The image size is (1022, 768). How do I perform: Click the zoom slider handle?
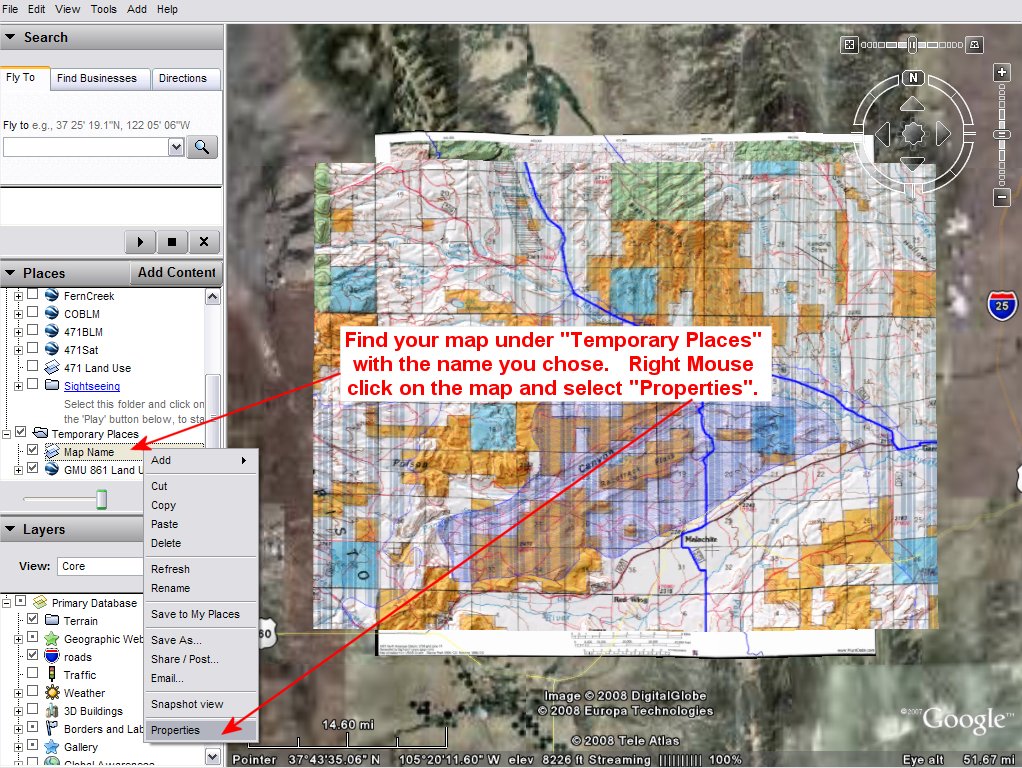point(1002,134)
